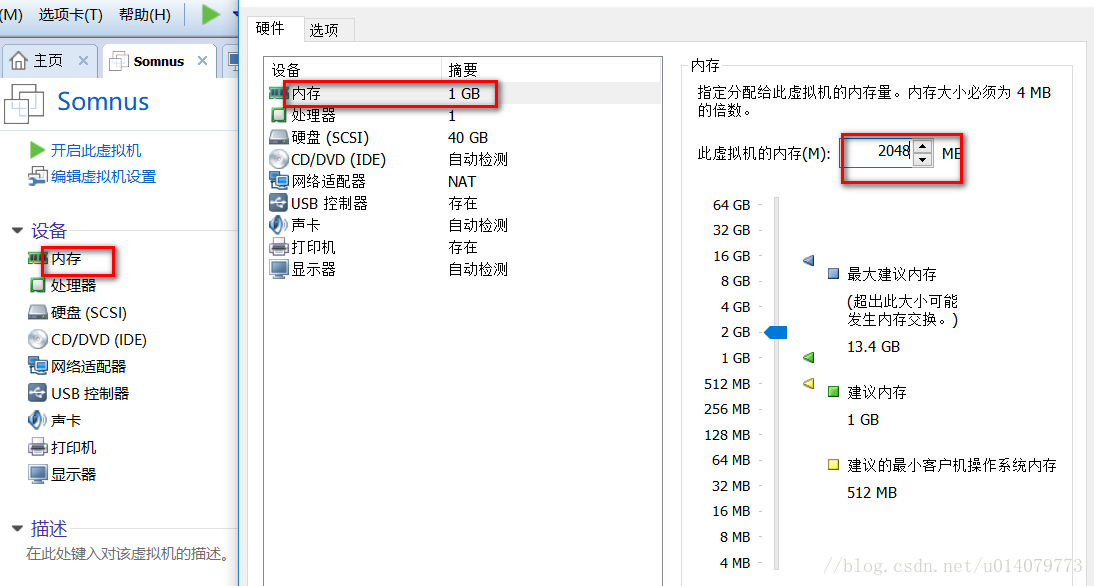Viewport: 1094px width, 586px height.
Task: Select the 打印机 row in hardware list
Action: pos(463,247)
